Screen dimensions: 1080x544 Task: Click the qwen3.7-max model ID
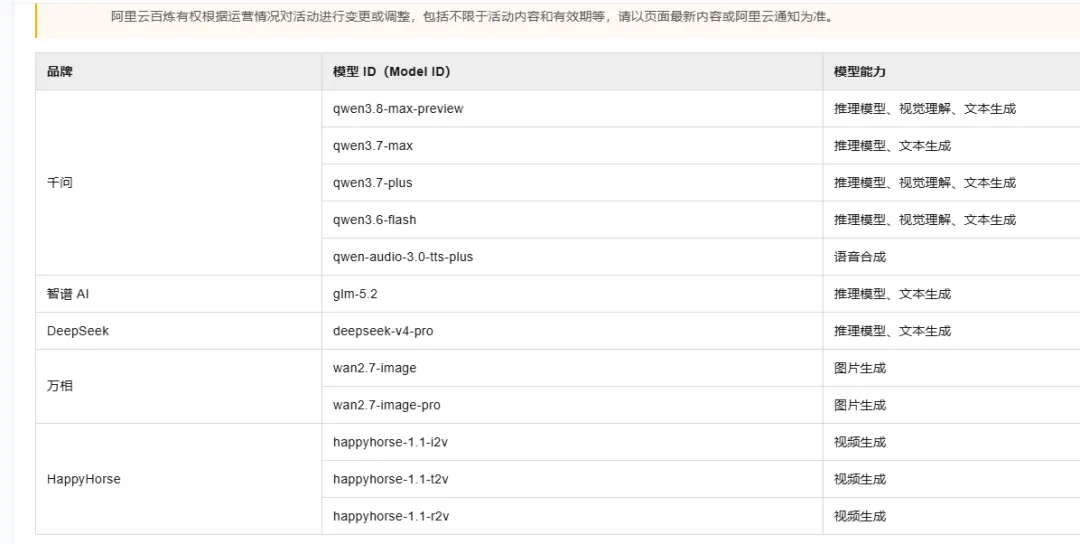coord(373,146)
